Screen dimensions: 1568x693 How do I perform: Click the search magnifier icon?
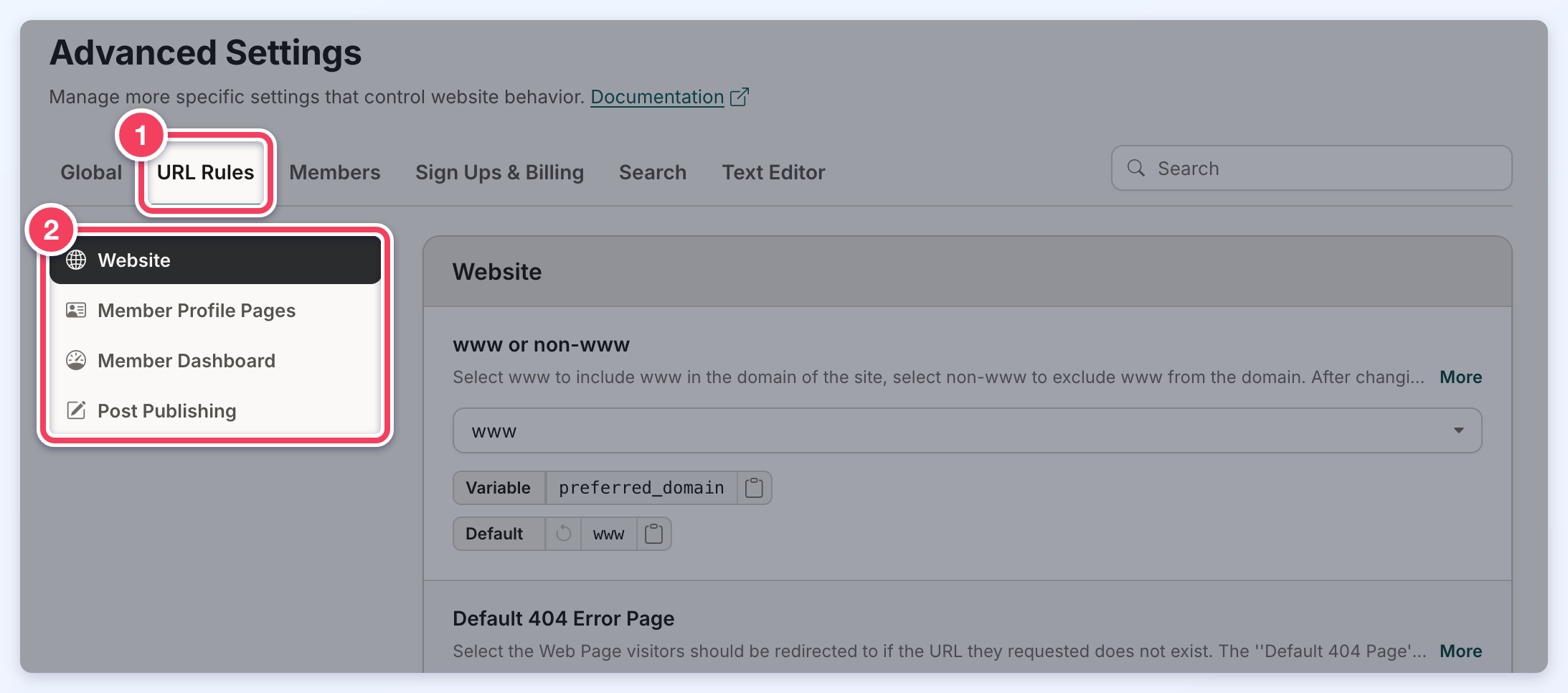click(1136, 168)
